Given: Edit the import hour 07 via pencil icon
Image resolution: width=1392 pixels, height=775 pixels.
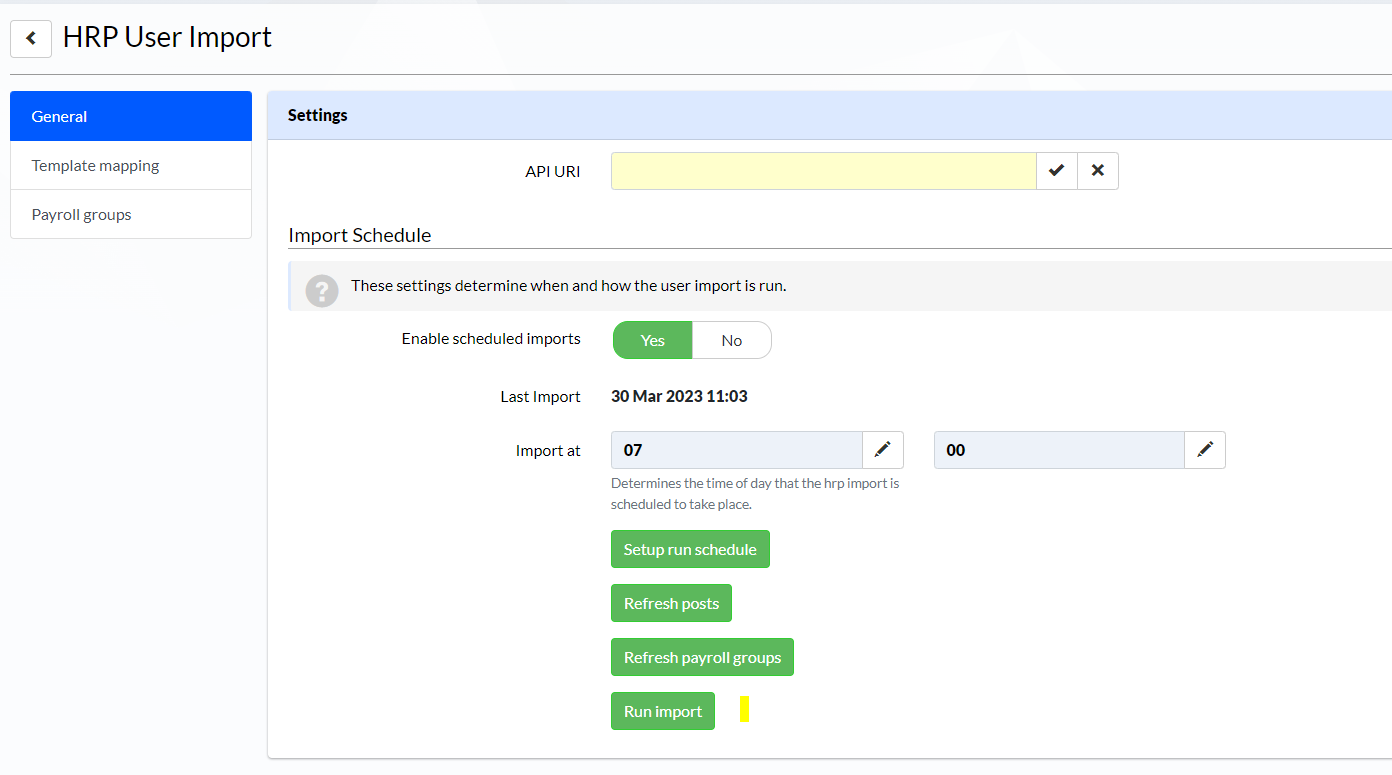Looking at the screenshot, I should pyautogui.click(x=882, y=450).
